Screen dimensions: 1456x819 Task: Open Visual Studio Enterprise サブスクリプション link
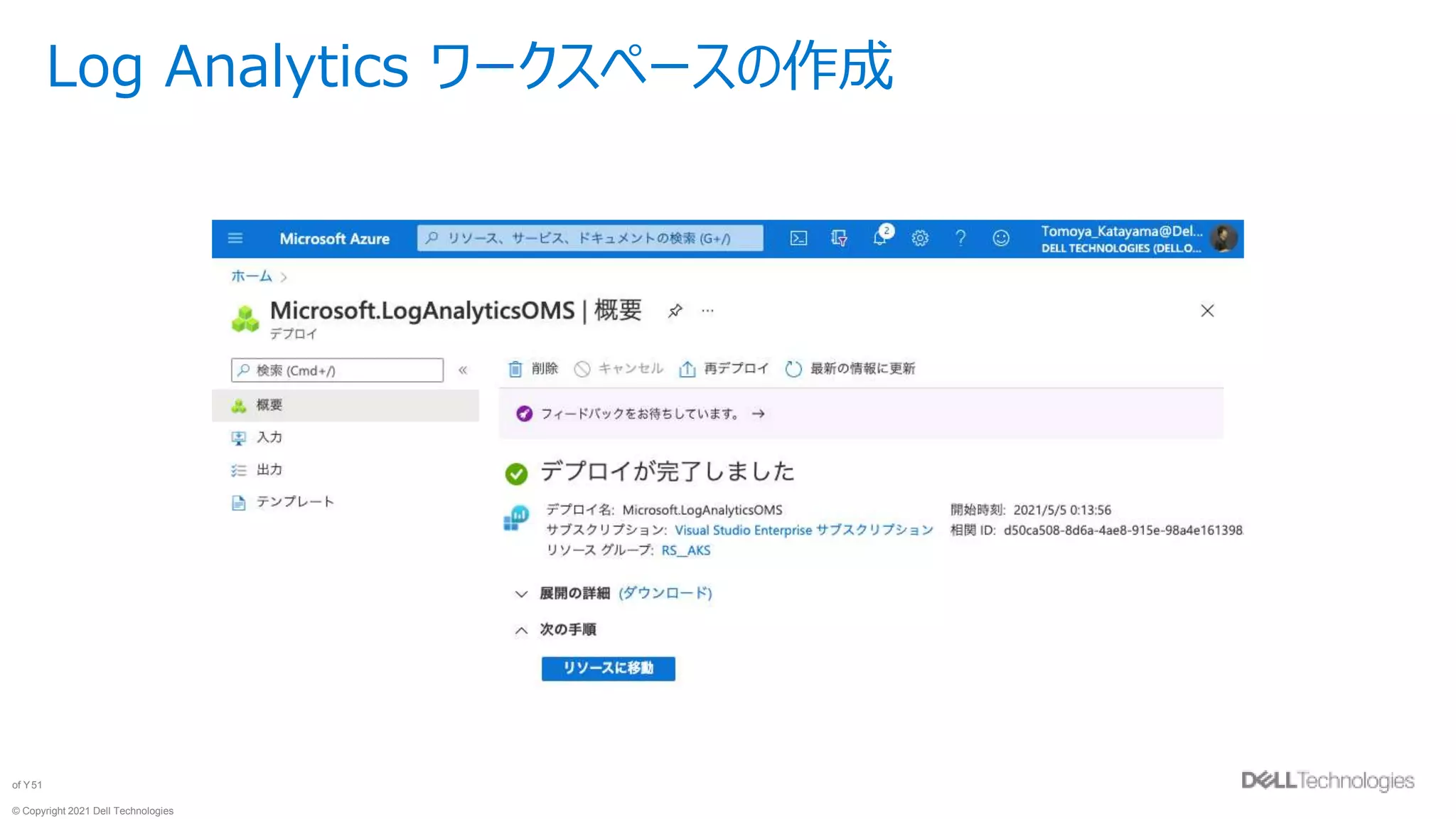coord(804,530)
